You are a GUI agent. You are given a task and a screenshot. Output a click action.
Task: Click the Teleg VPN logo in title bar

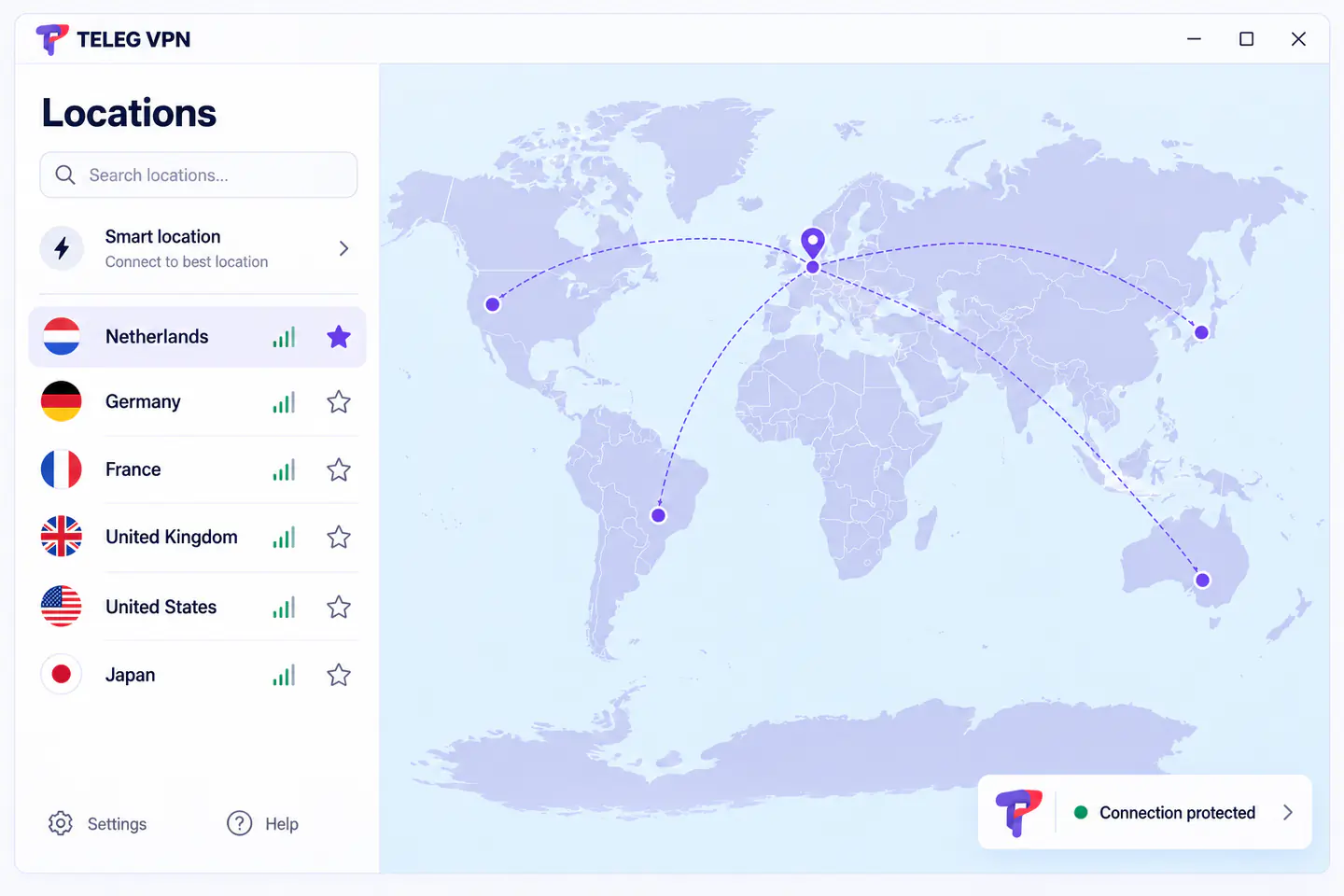(x=51, y=39)
